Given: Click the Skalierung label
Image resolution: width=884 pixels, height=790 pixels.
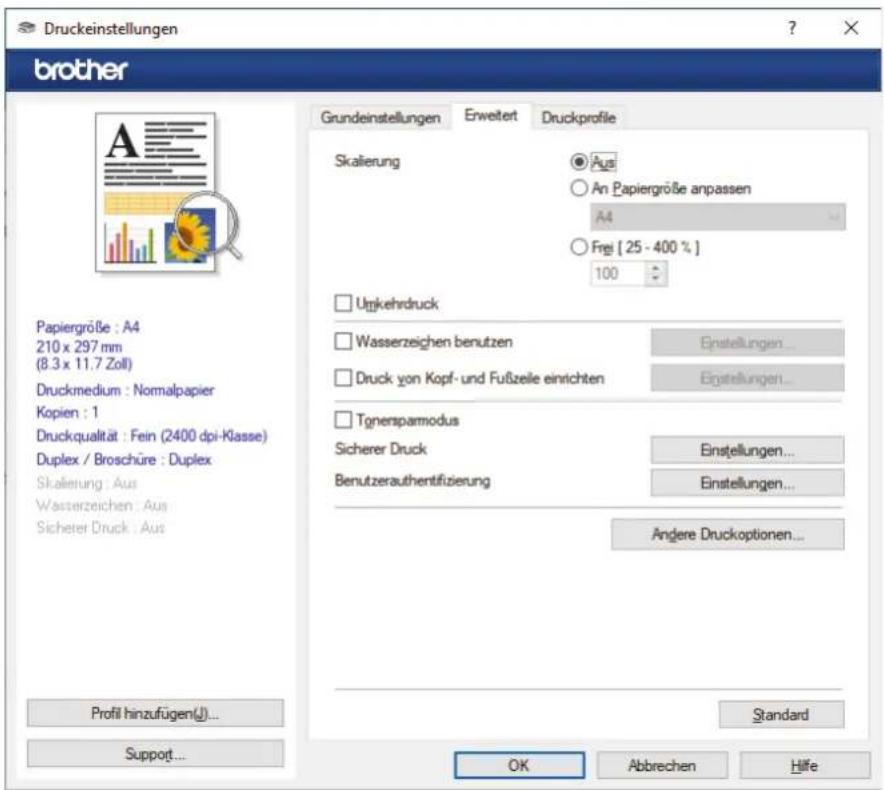Looking at the screenshot, I should tap(367, 161).
